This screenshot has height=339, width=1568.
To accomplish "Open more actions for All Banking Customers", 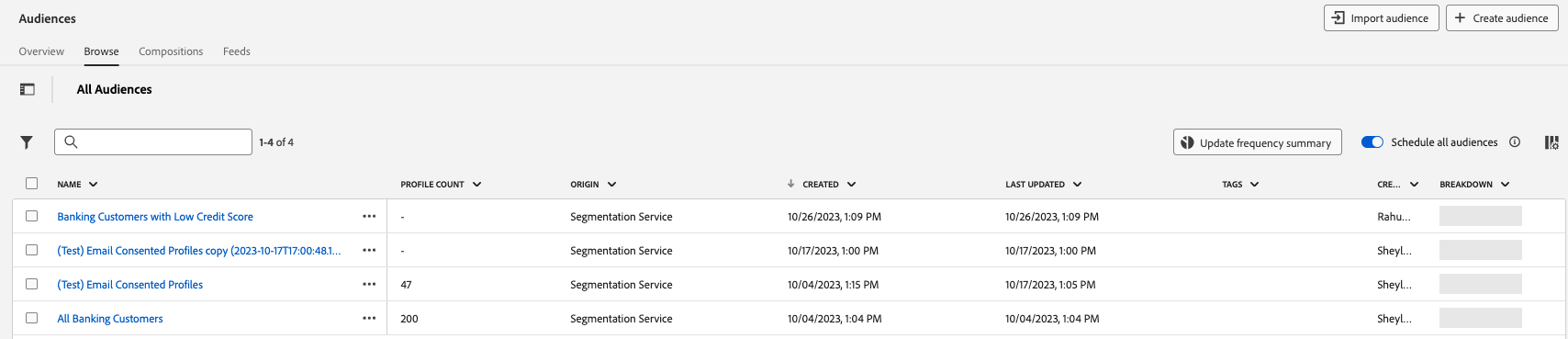I will pos(369,319).
